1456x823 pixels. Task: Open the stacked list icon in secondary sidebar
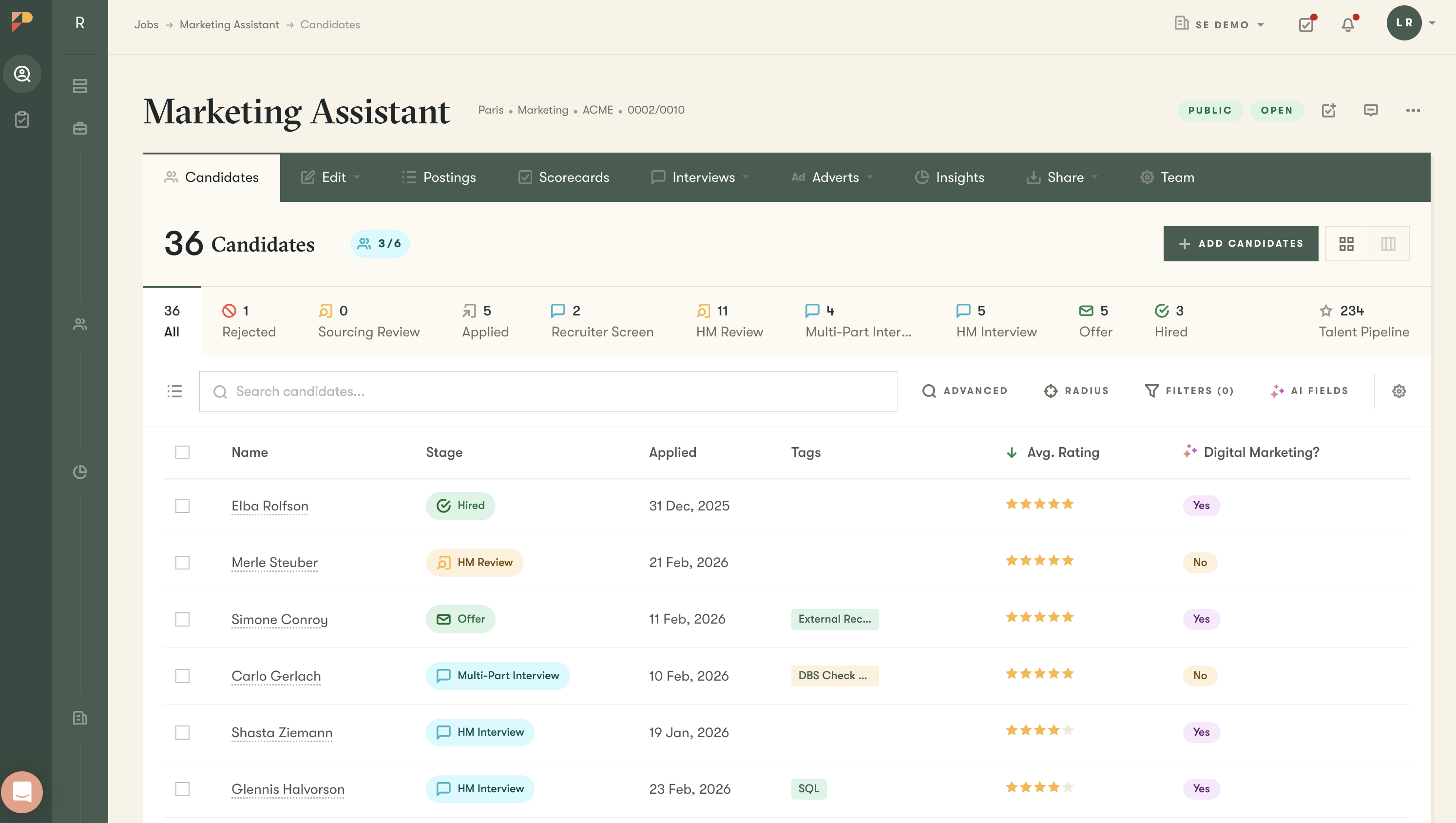click(80, 86)
